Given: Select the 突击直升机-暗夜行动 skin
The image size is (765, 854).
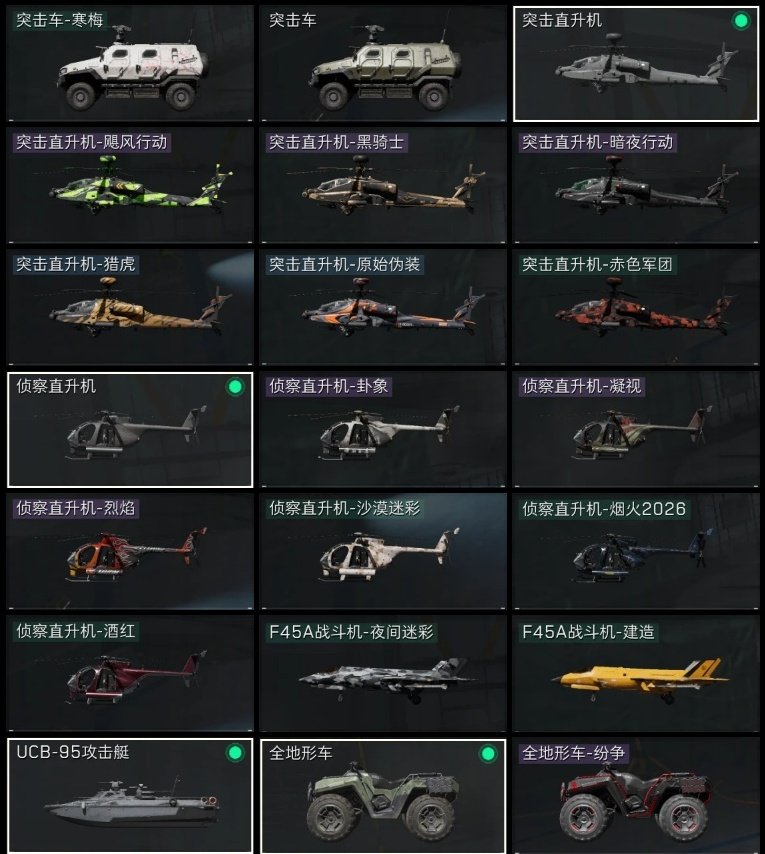Looking at the screenshot, I should coord(636,185).
